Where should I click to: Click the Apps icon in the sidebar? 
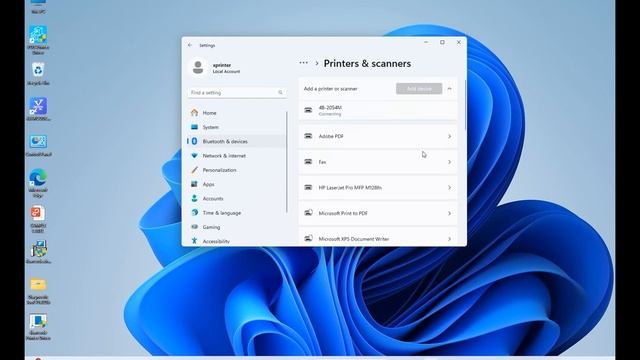[x=194, y=184]
